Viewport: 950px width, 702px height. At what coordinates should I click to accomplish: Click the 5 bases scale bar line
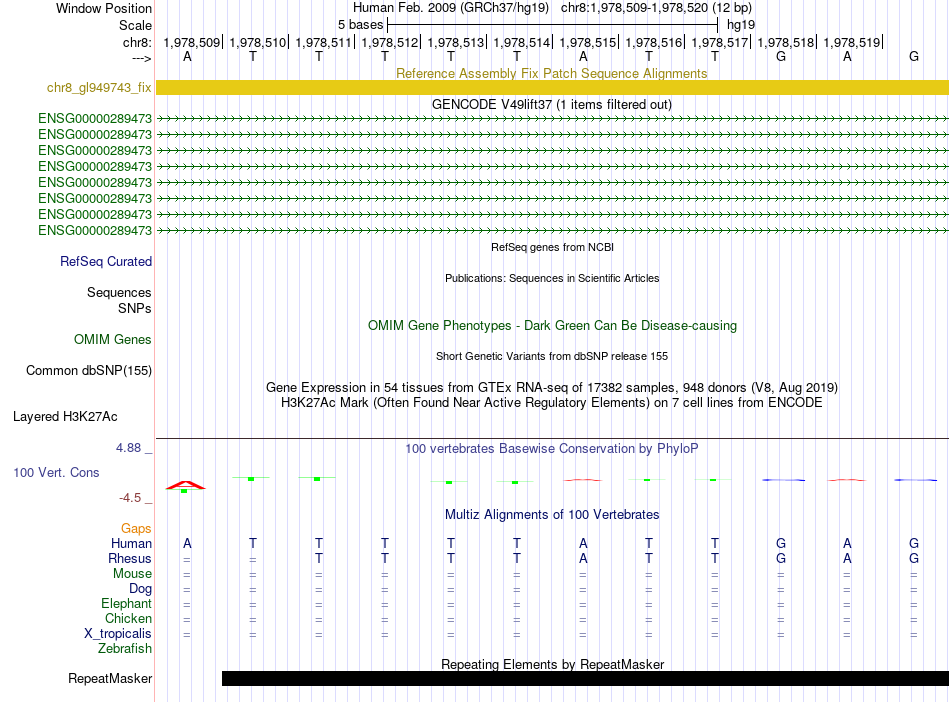pyautogui.click(x=553, y=25)
